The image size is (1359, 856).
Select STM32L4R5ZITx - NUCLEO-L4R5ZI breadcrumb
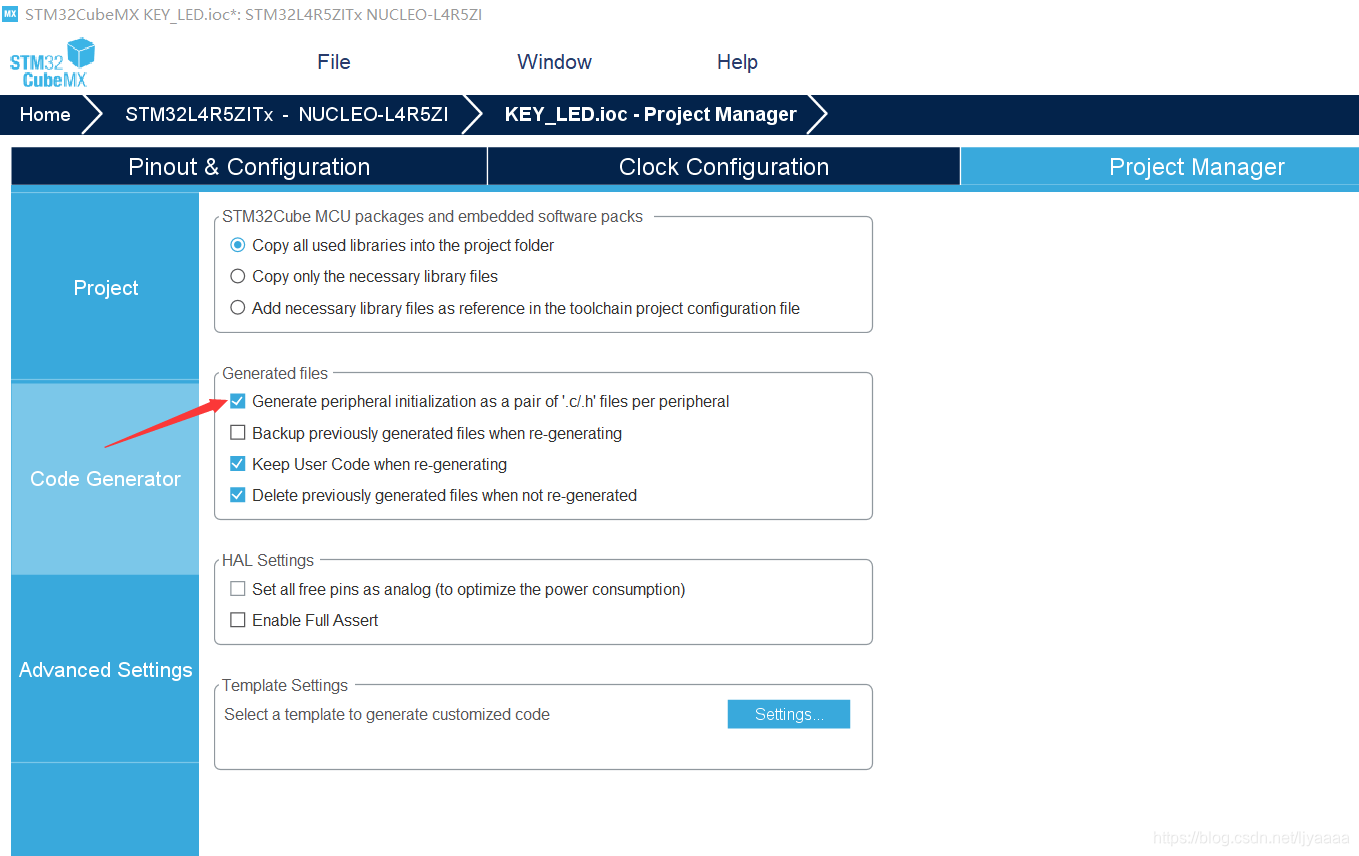[x=286, y=114]
